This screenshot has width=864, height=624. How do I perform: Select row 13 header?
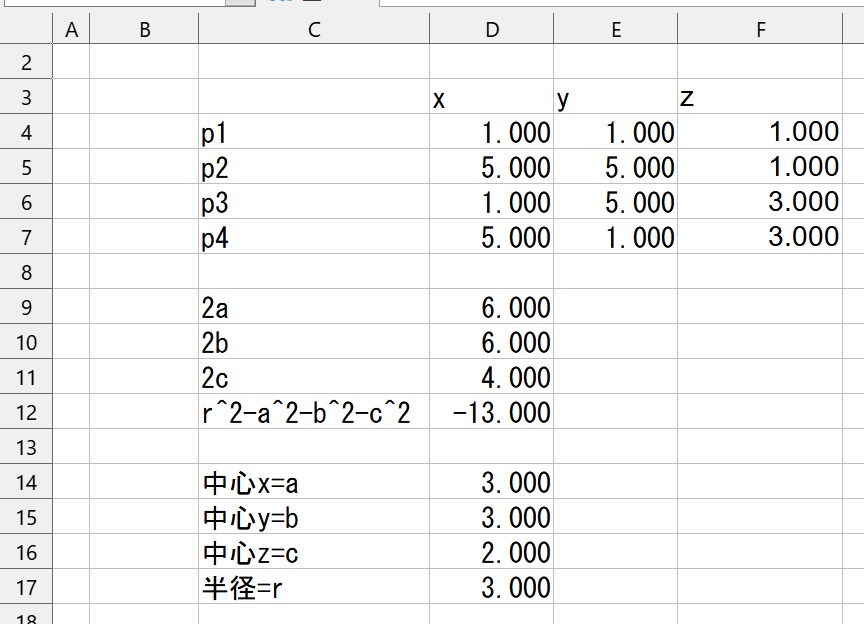click(x=26, y=447)
